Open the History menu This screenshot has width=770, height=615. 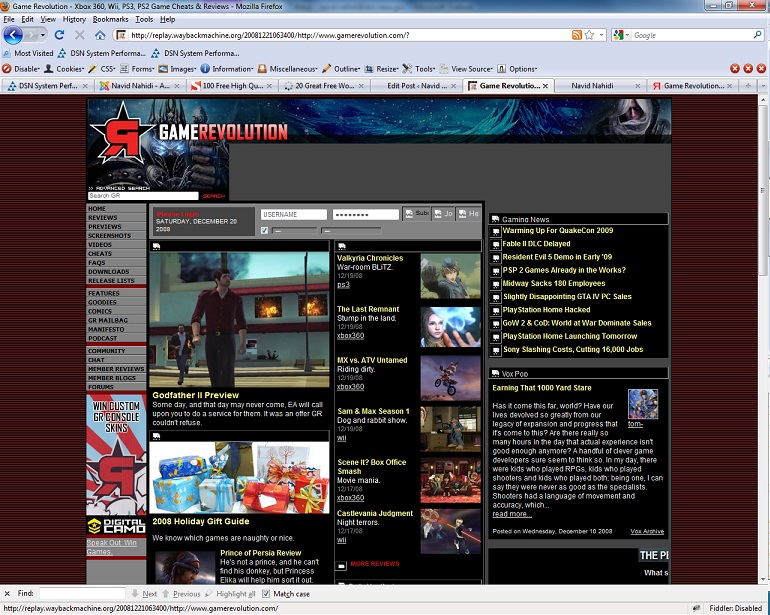[x=74, y=19]
